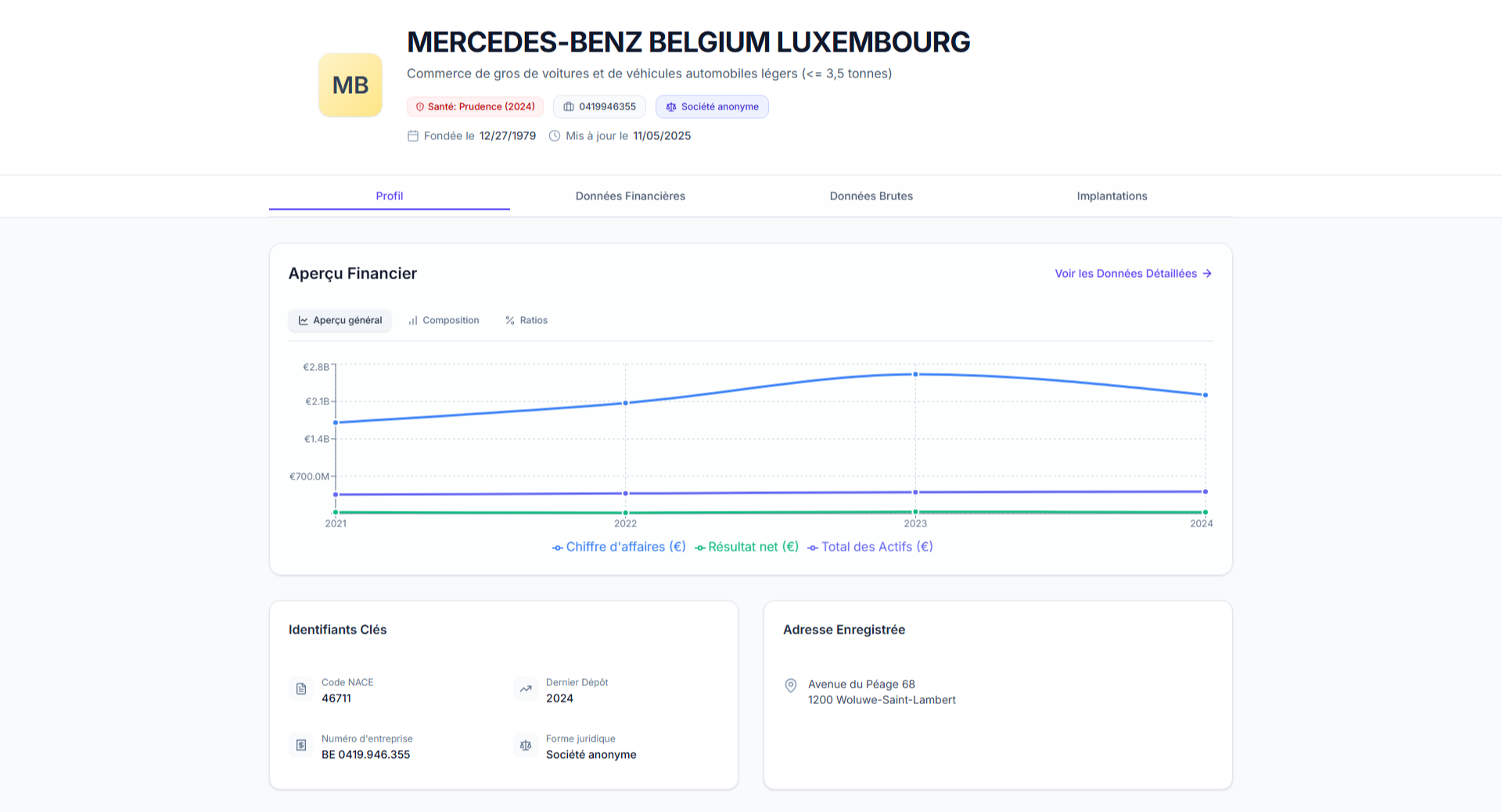Click the 0419946355 company number badge
The image size is (1502, 812).
[599, 107]
